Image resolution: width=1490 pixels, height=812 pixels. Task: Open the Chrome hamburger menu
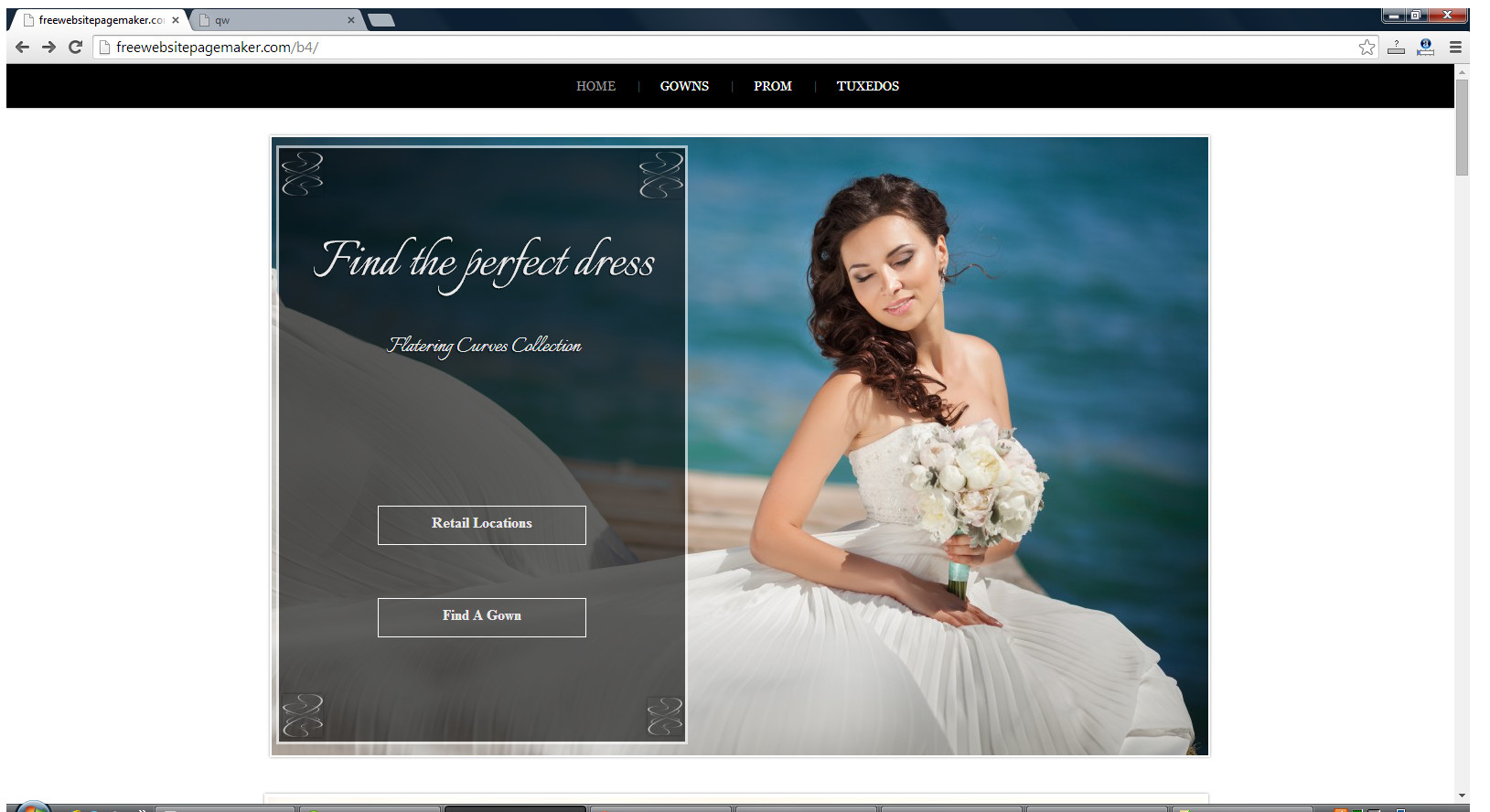click(1455, 47)
